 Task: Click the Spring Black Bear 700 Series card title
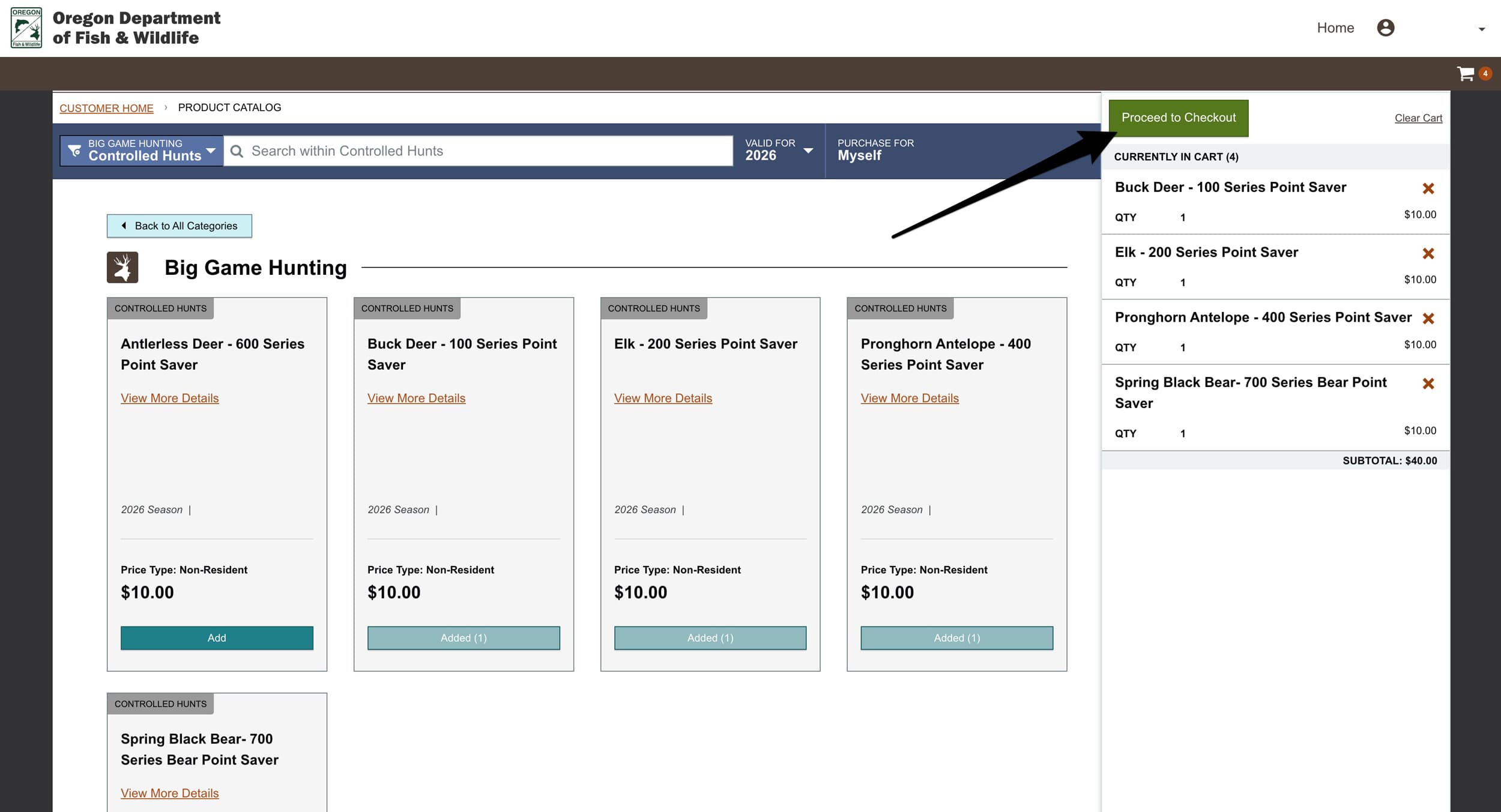pos(199,749)
